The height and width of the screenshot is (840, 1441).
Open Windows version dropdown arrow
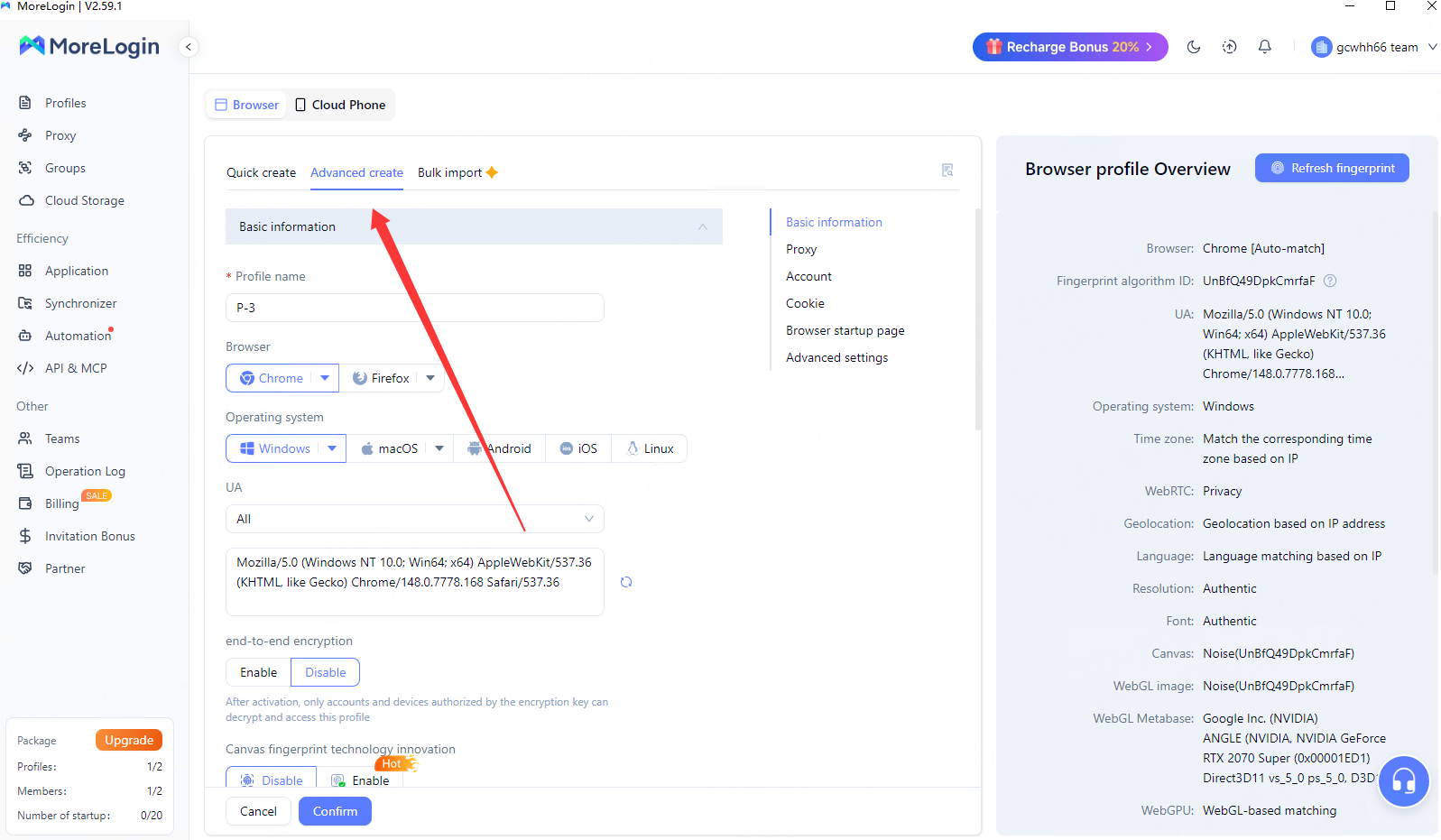pyautogui.click(x=332, y=448)
